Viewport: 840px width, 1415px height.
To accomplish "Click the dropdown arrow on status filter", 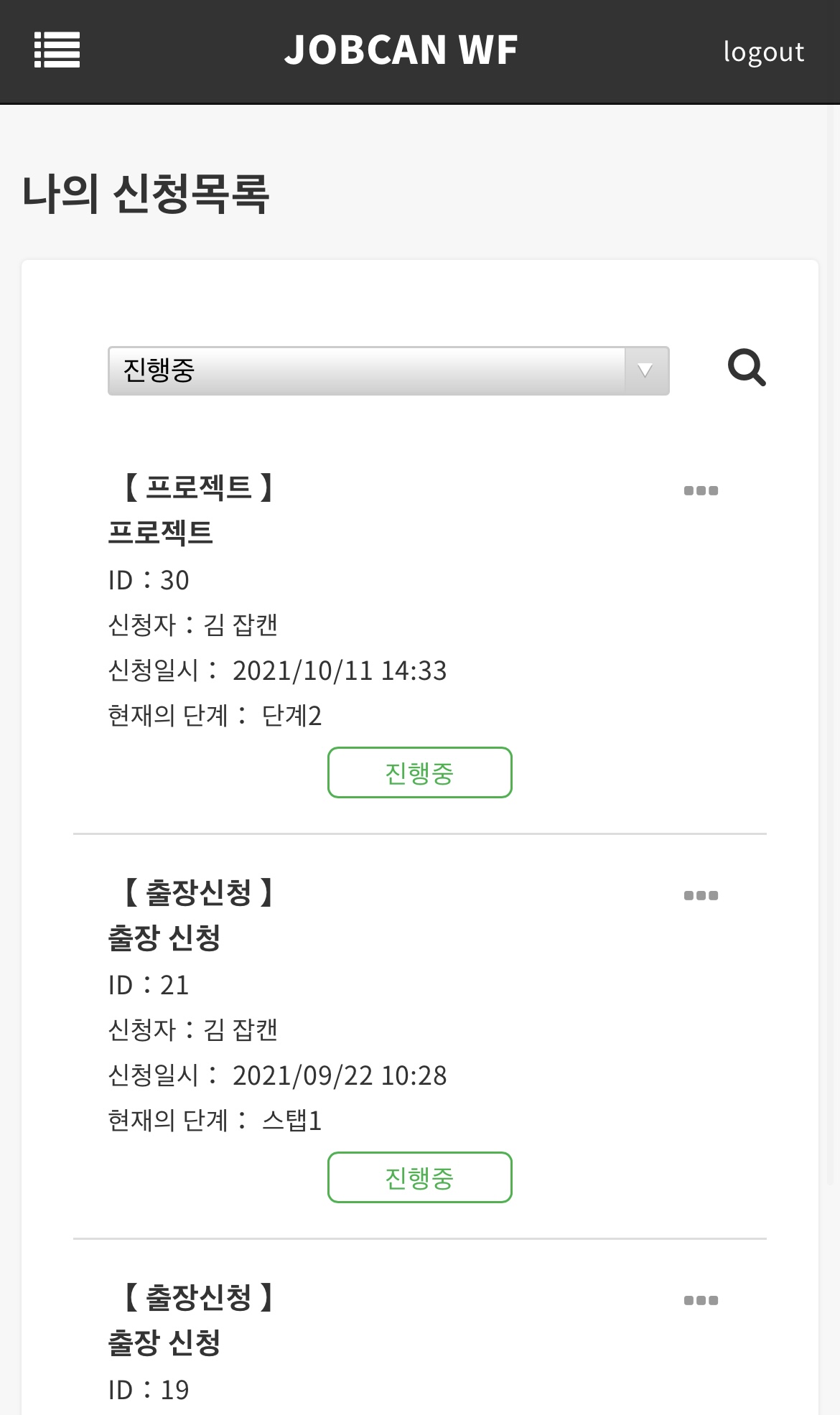I will click(x=645, y=370).
